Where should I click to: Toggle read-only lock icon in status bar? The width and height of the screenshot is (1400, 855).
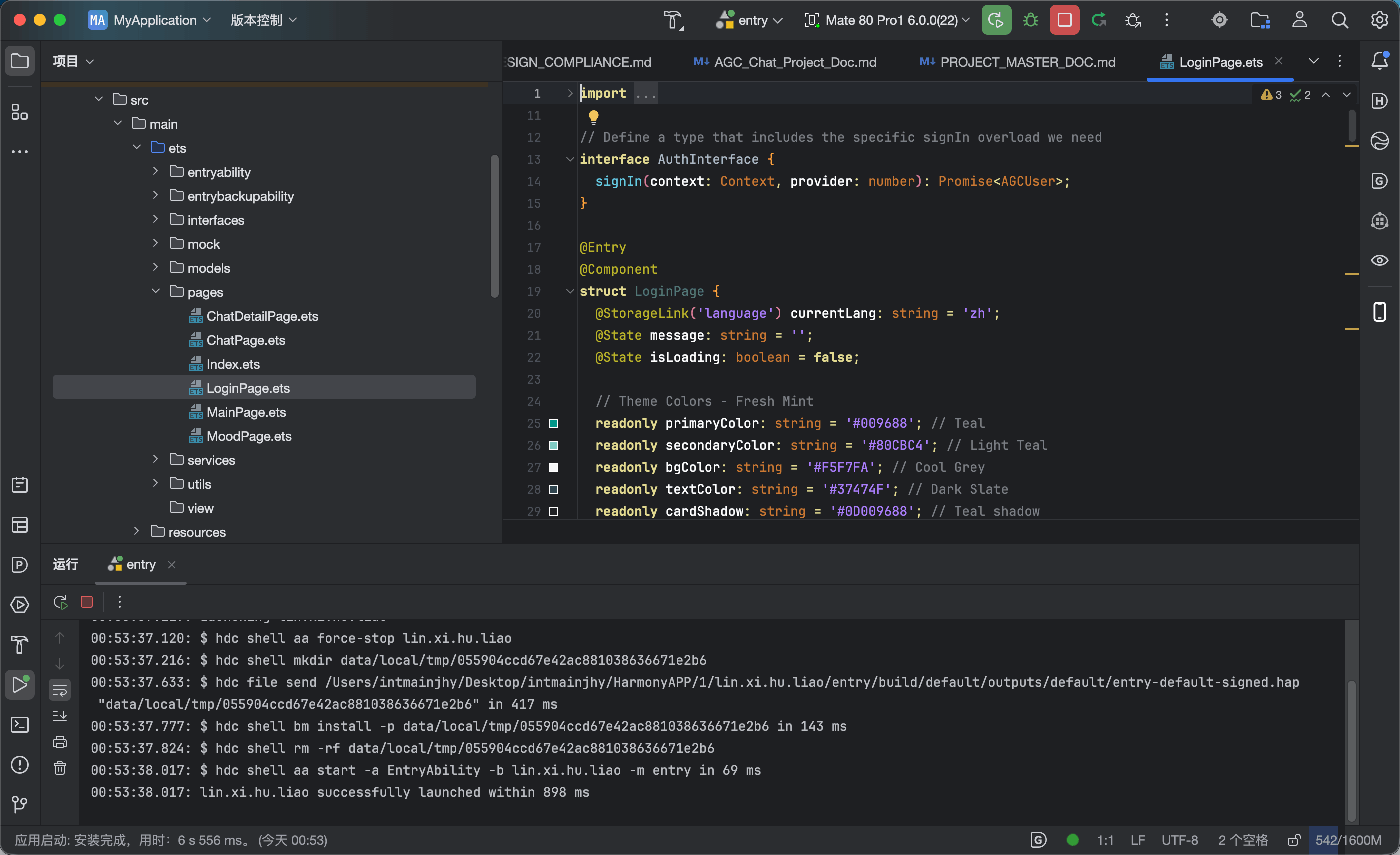pyautogui.click(x=1294, y=840)
